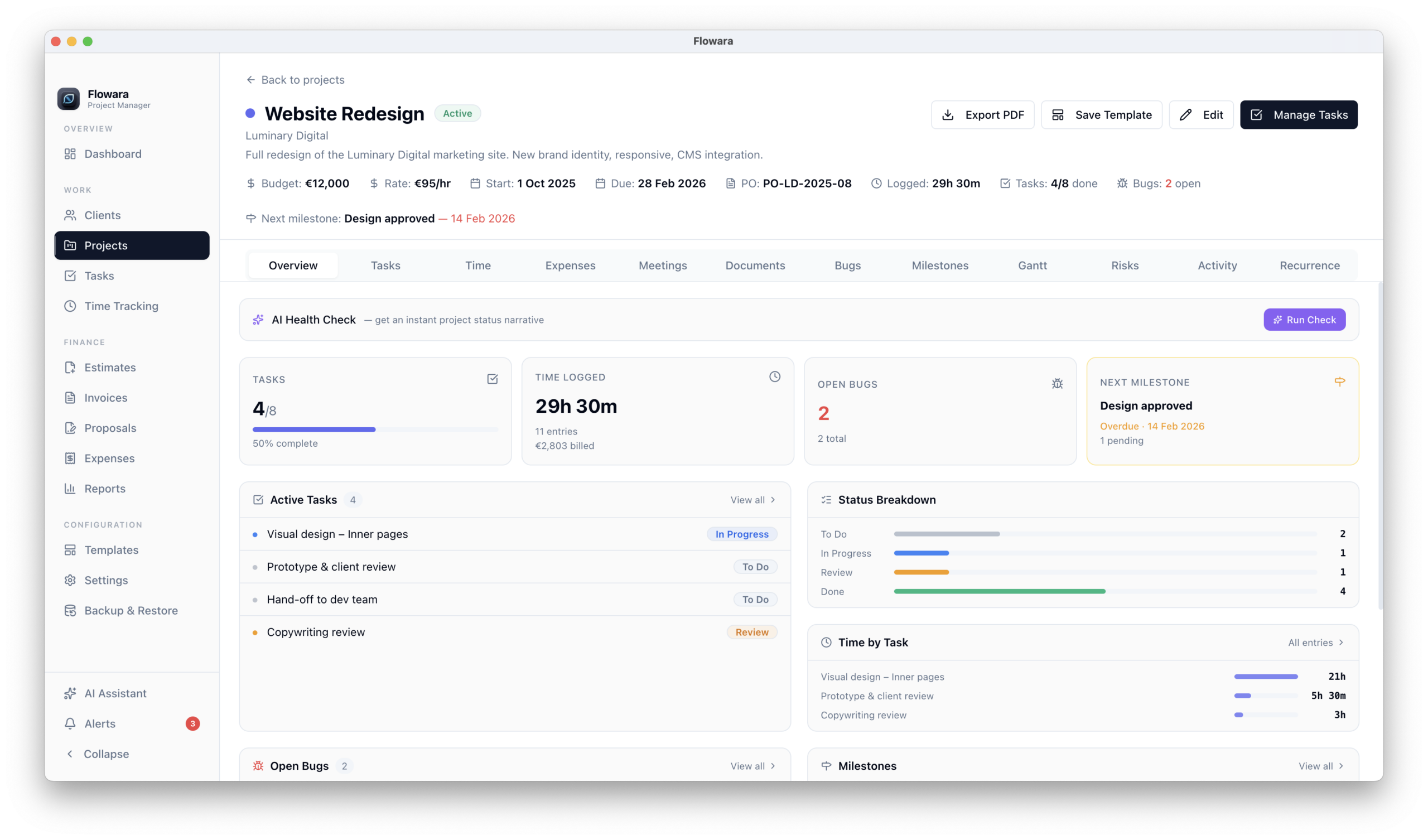Open All entries in Time by Task
This screenshot has width=1428, height=840.
click(1316, 642)
